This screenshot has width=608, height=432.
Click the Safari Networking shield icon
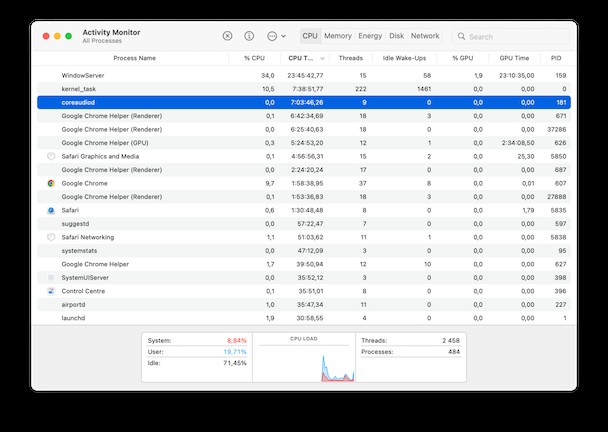click(x=51, y=237)
